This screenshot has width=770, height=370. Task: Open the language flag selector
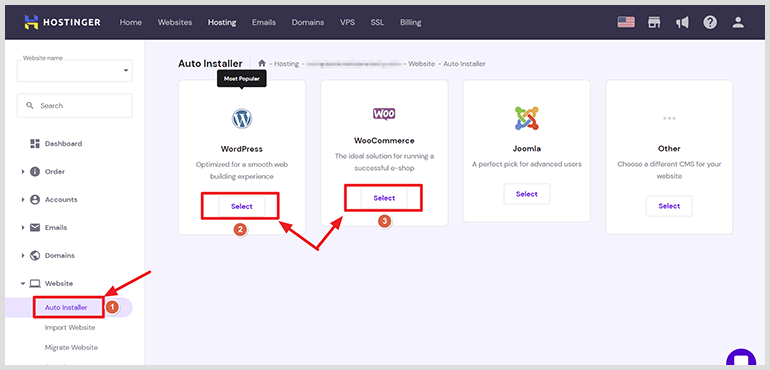[x=626, y=22]
